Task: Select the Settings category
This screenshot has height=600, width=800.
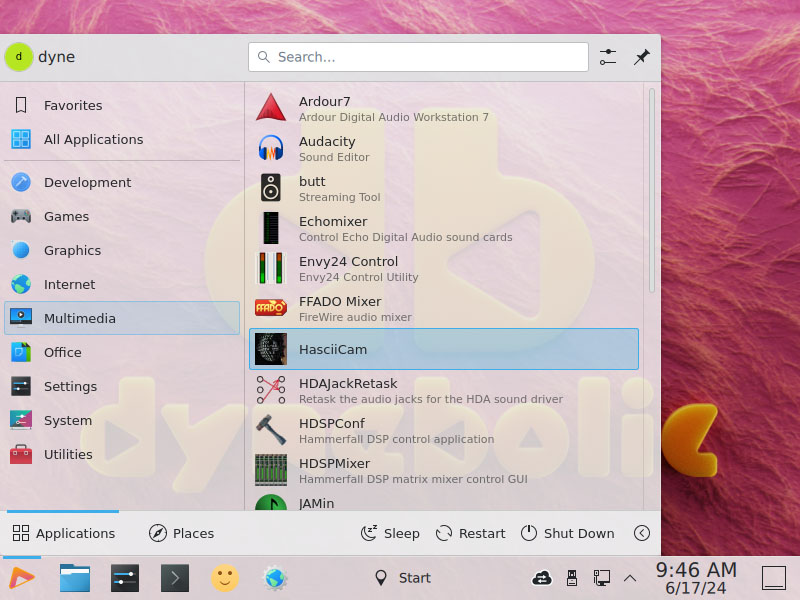Action: click(x=122, y=386)
